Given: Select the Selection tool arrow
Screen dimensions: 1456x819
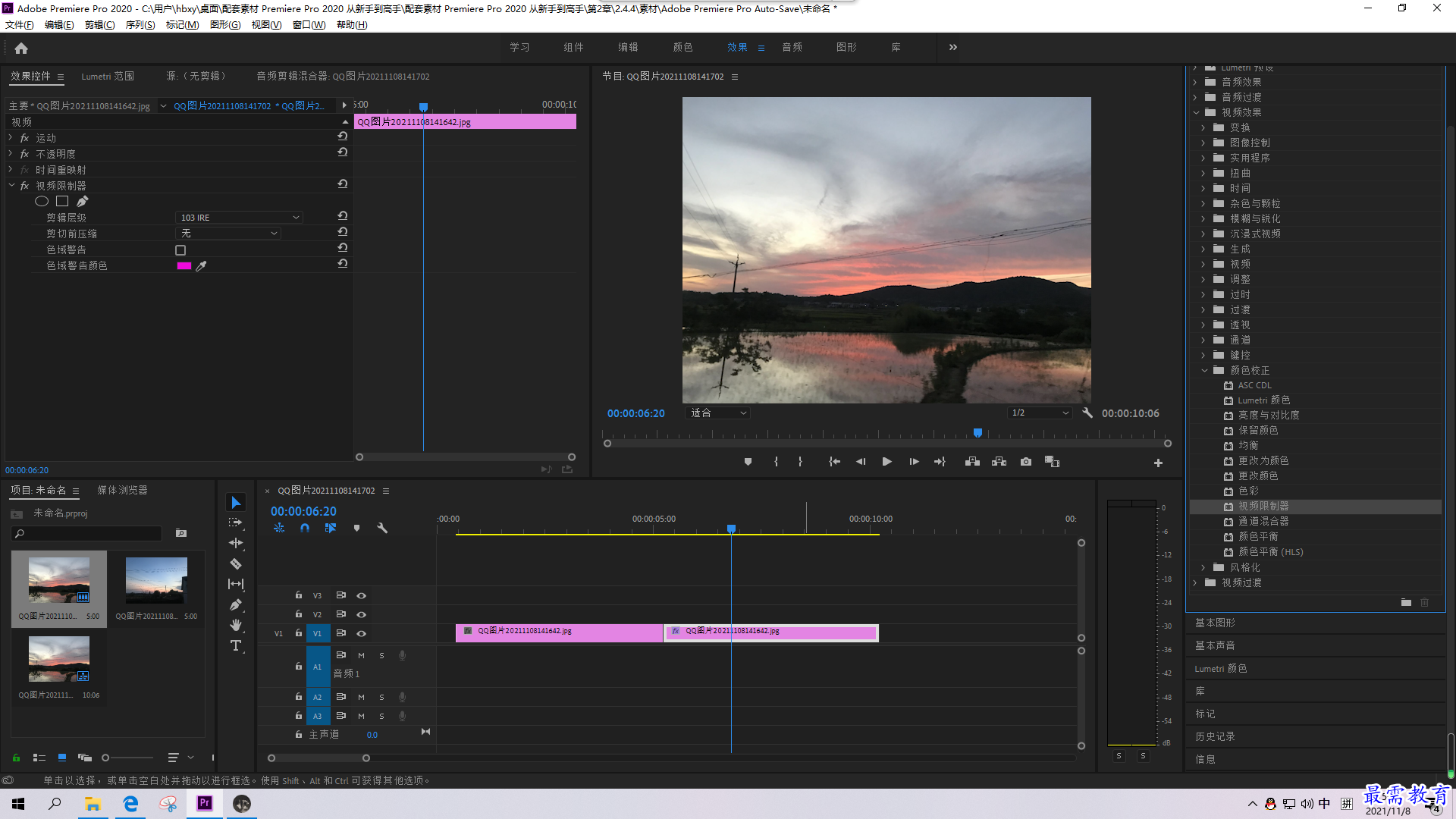Looking at the screenshot, I should click(236, 503).
